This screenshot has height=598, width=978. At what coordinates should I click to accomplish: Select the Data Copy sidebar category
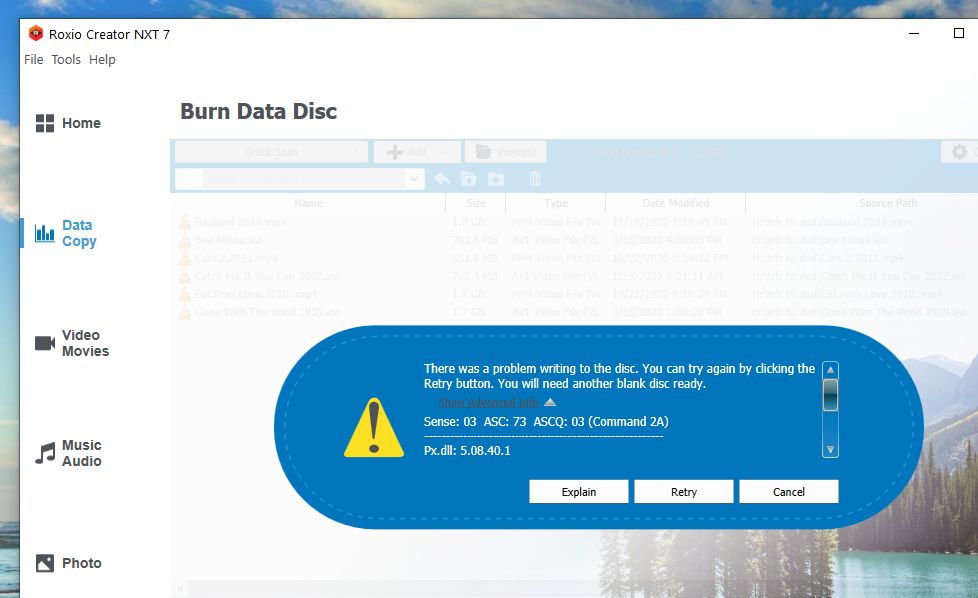[x=66, y=233]
